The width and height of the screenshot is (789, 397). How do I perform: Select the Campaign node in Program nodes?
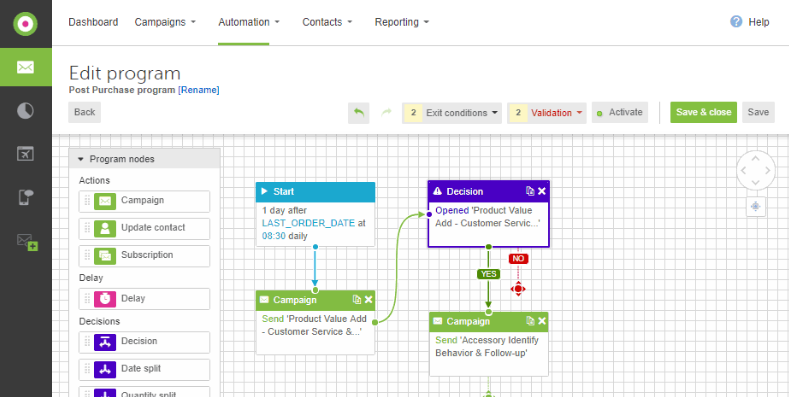144,201
